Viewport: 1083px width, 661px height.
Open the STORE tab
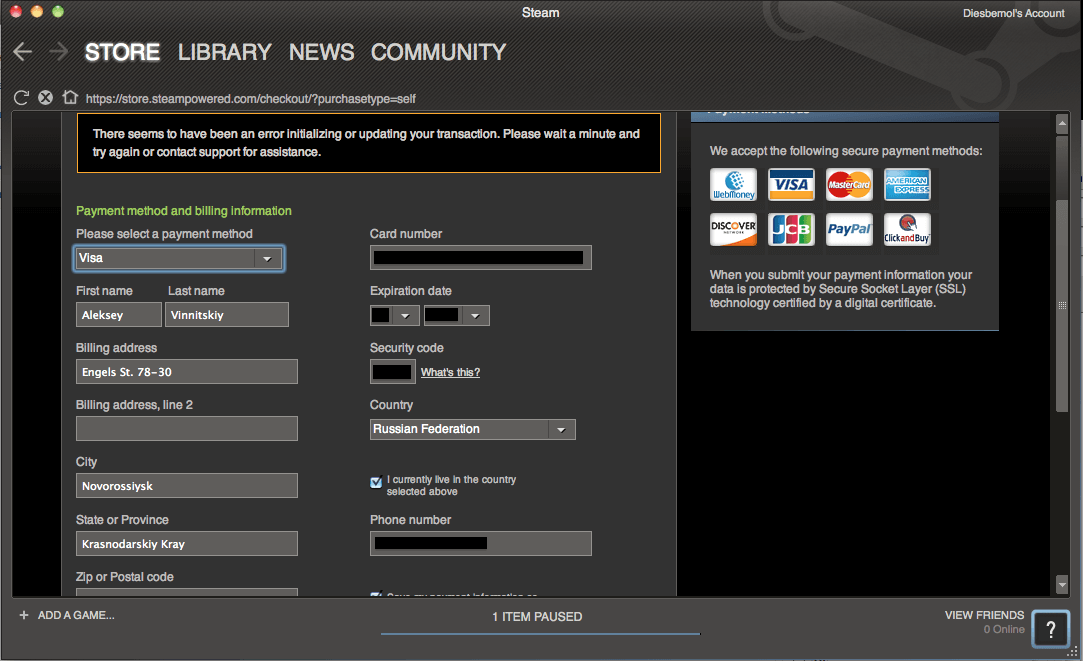[x=122, y=52]
